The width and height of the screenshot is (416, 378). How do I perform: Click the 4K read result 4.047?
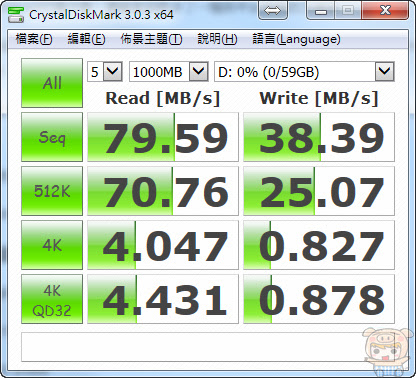pos(163,245)
